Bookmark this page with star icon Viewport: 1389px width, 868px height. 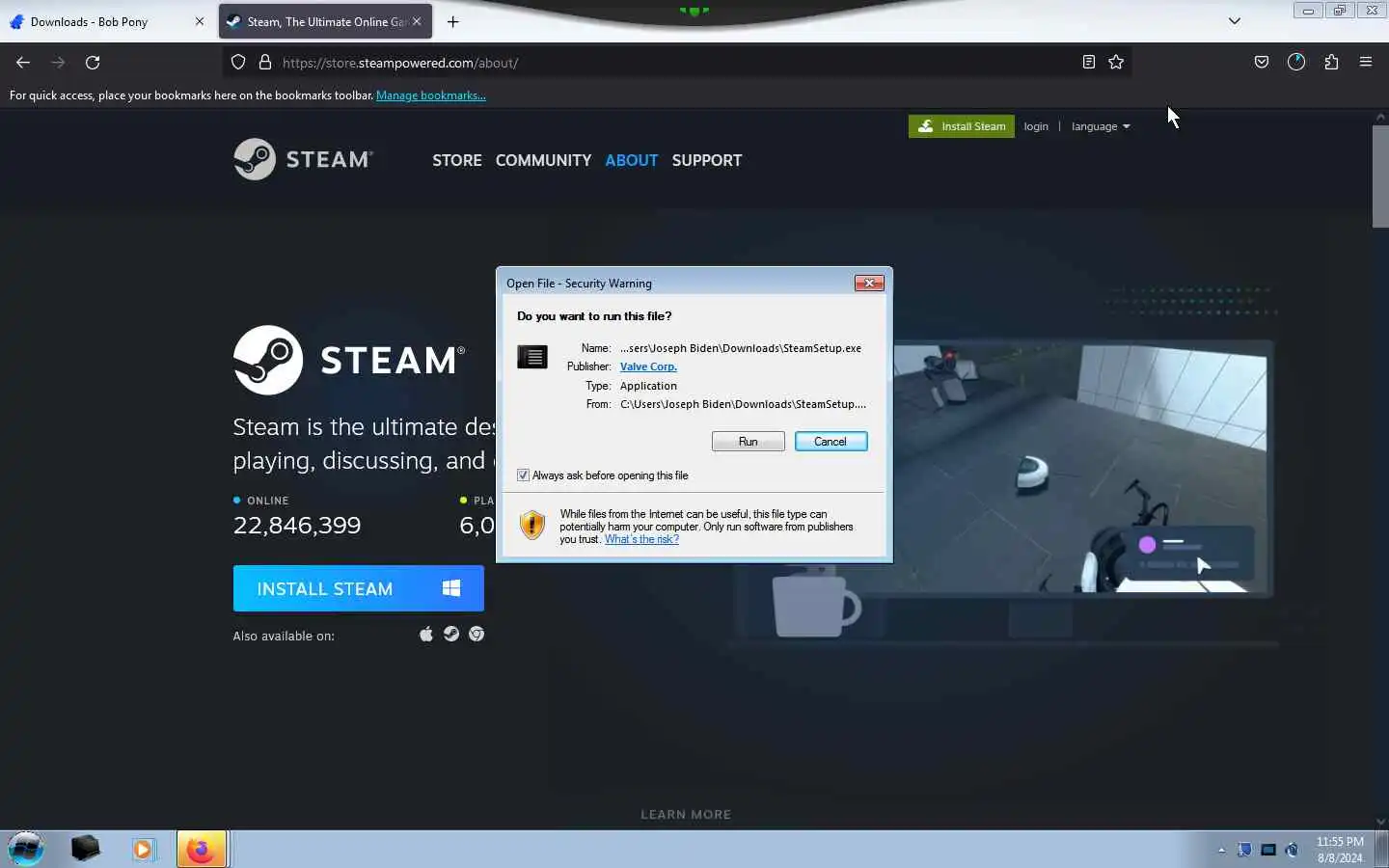[1116, 63]
